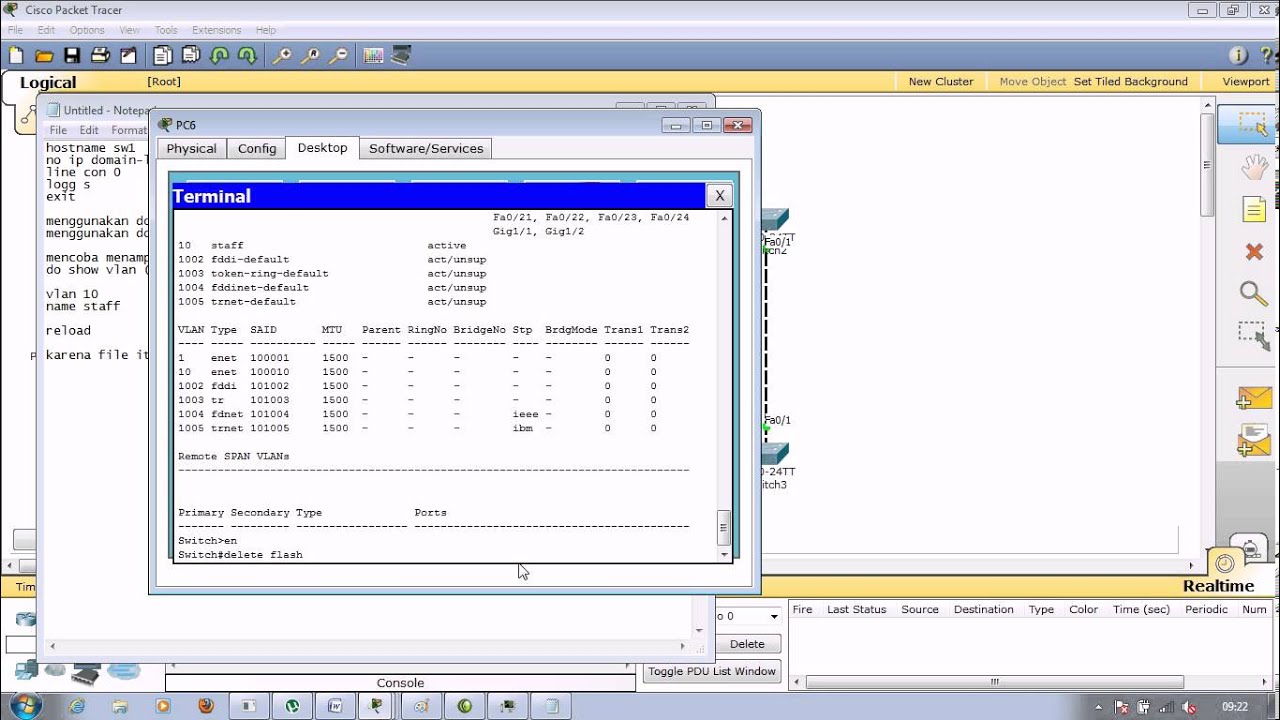Open the Extensions menu
This screenshot has height=720, width=1280.
click(216, 30)
